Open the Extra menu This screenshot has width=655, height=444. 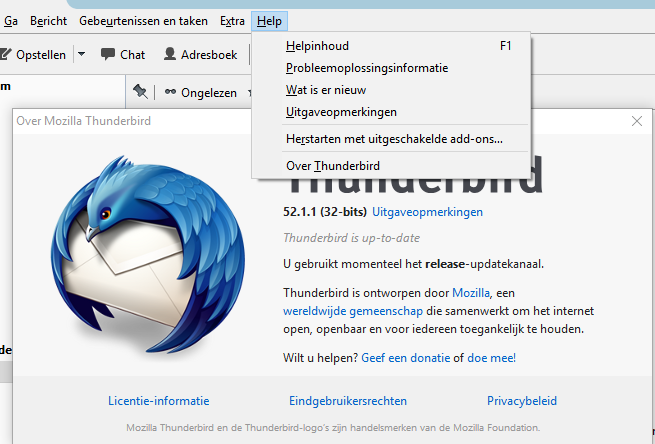[232, 21]
